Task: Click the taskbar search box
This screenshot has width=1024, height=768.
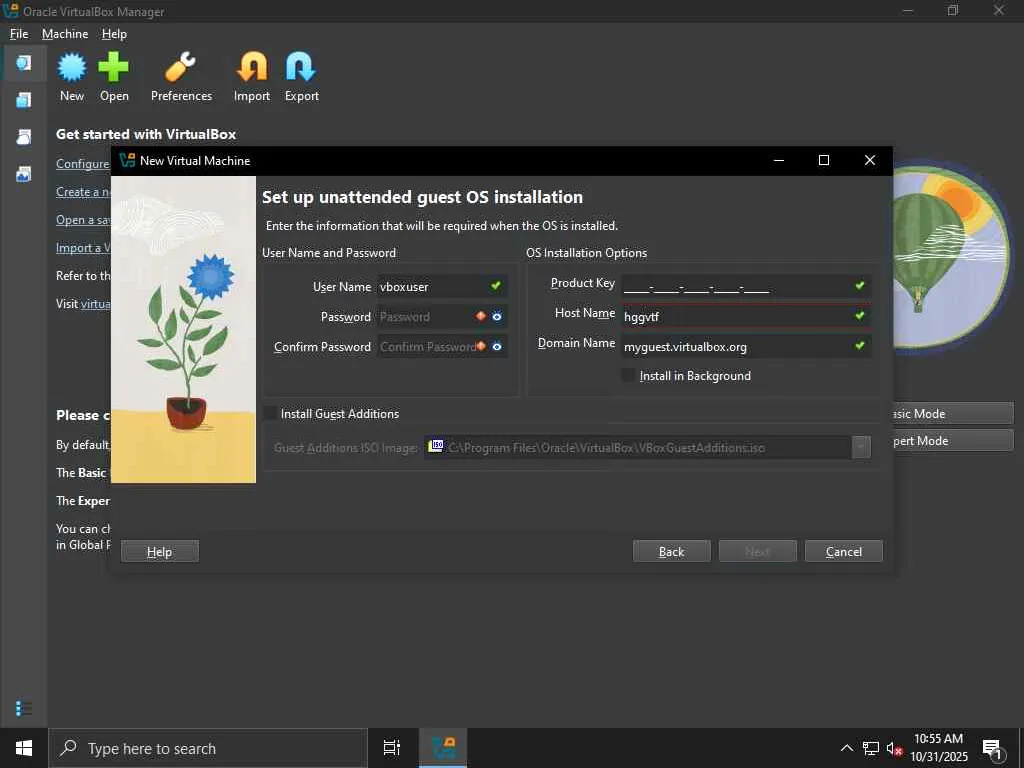Action: [x=208, y=748]
